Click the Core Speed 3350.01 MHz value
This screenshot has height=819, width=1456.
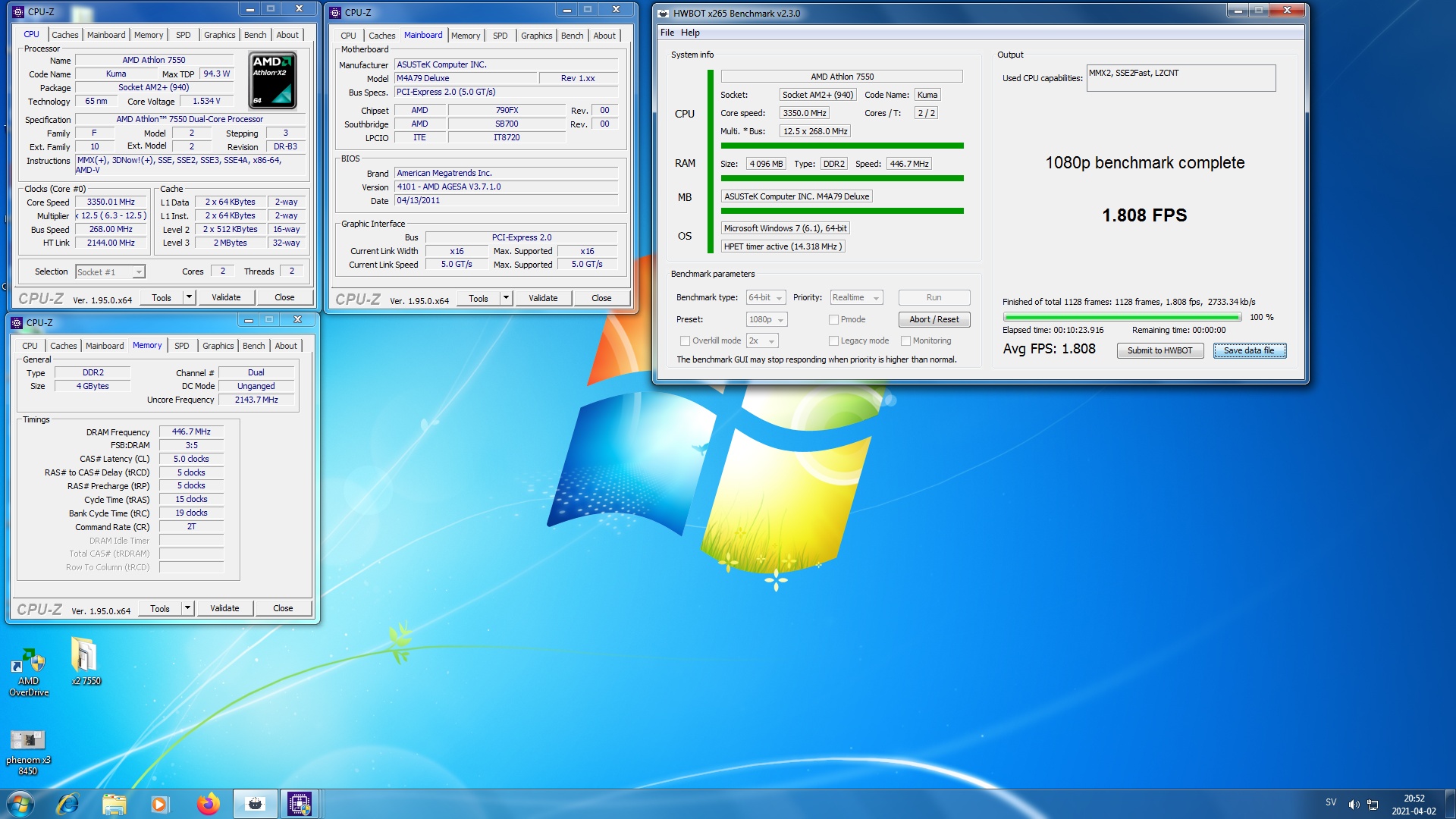coord(111,202)
